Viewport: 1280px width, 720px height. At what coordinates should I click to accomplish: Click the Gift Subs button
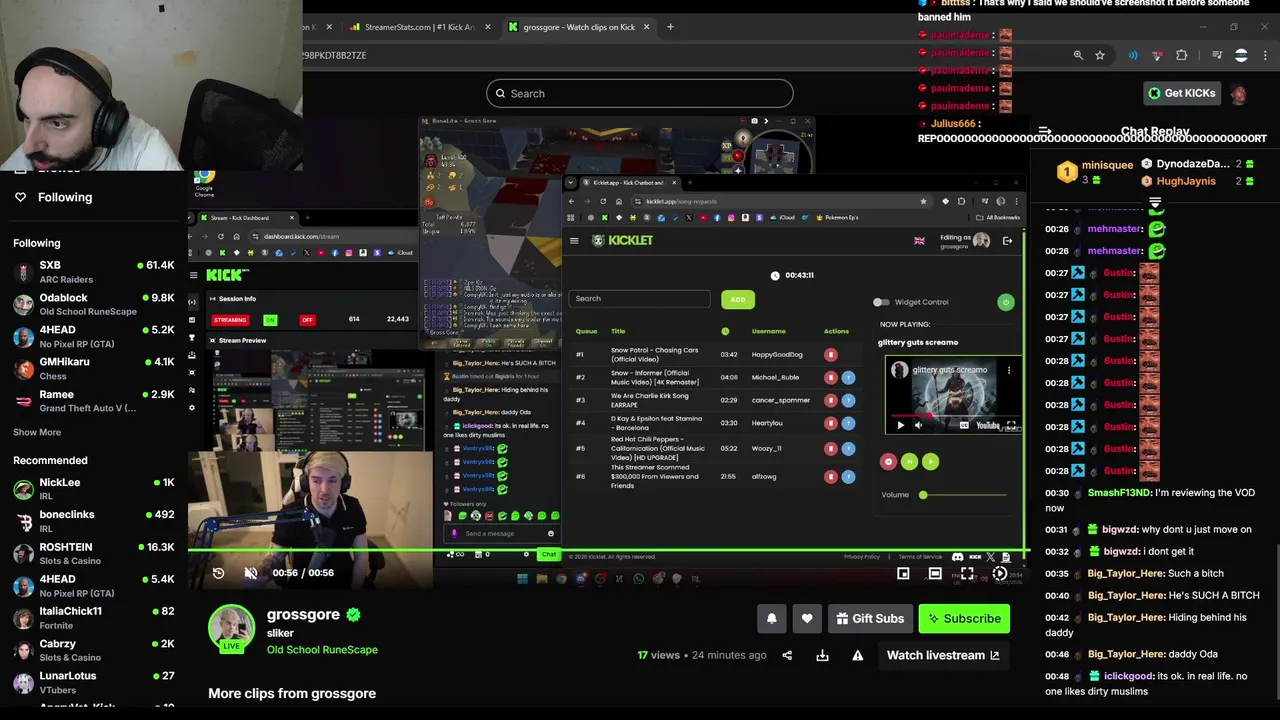tap(870, 619)
